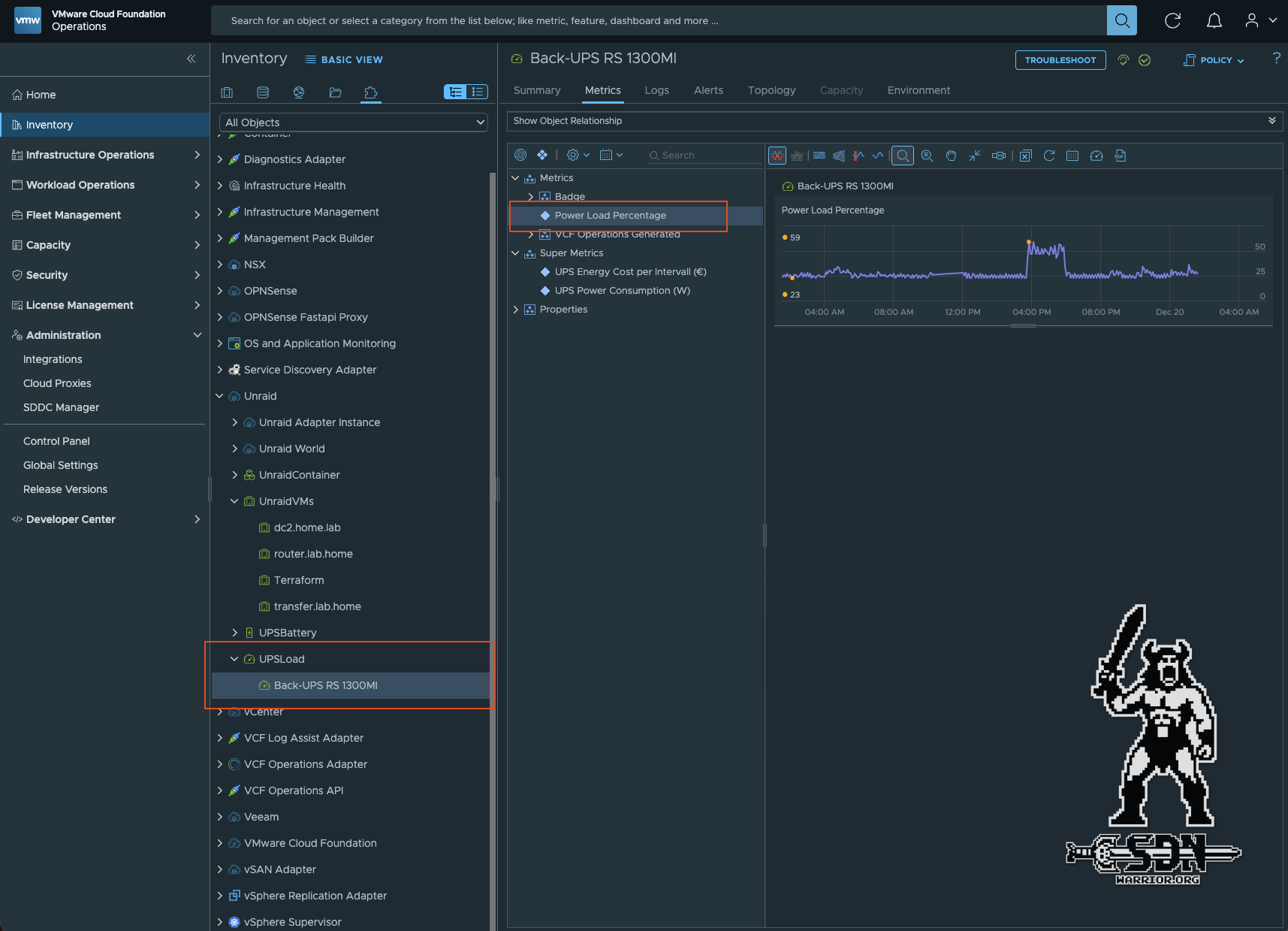
Task: Select the zoom magnifier tool in chart toolbar
Action: point(903,156)
